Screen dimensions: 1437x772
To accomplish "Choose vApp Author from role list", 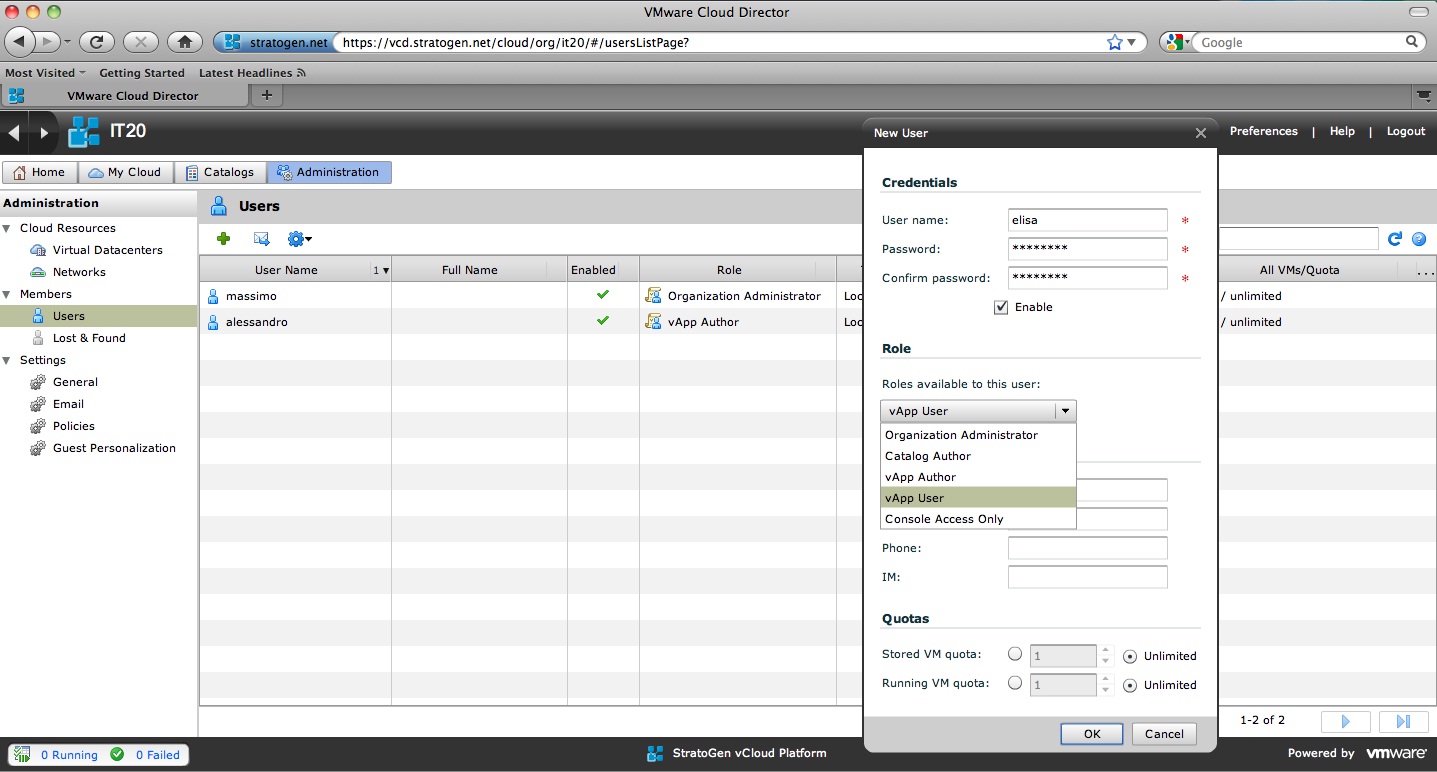I will 978,477.
